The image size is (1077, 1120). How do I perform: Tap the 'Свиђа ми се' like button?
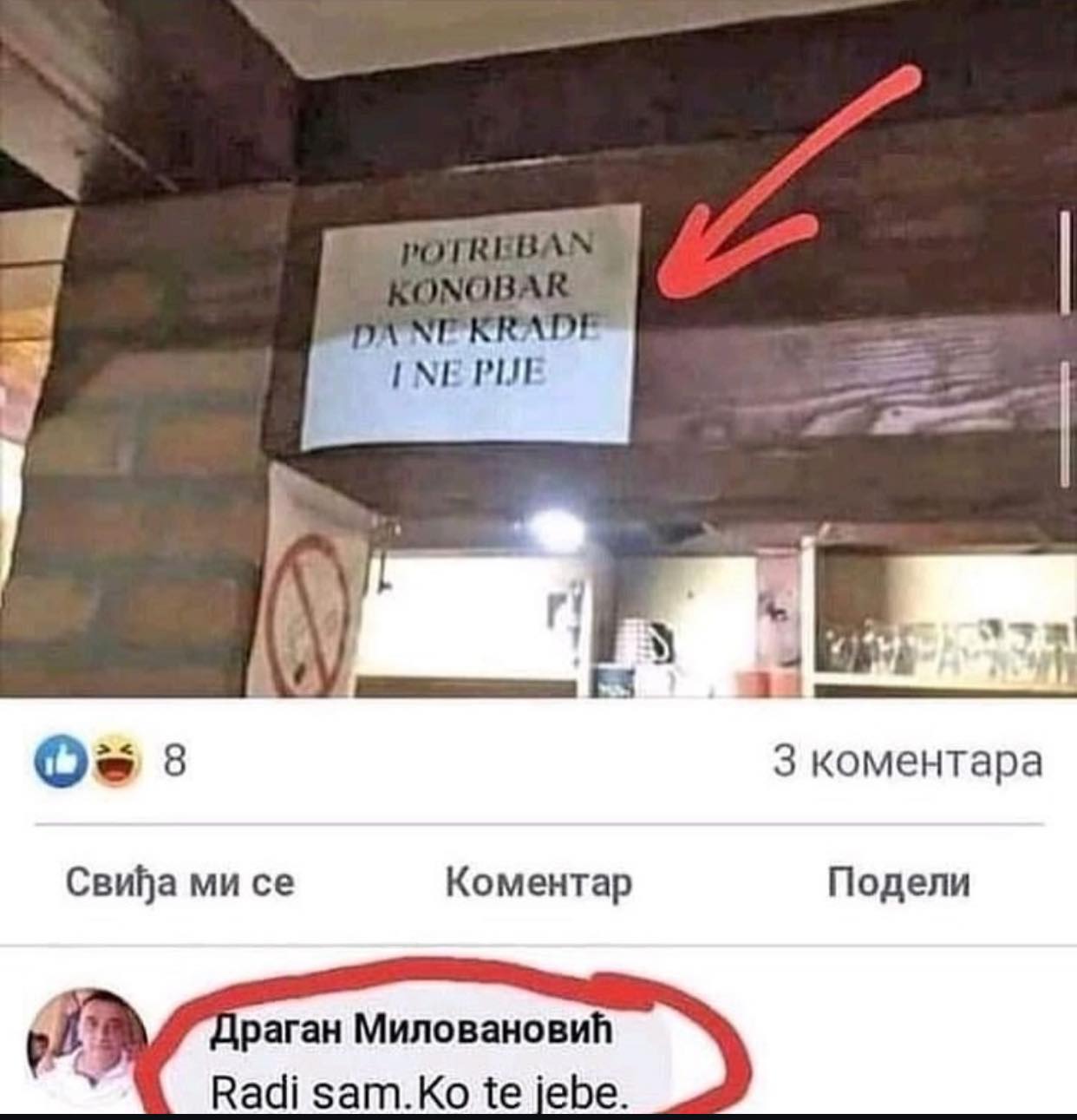[180, 882]
